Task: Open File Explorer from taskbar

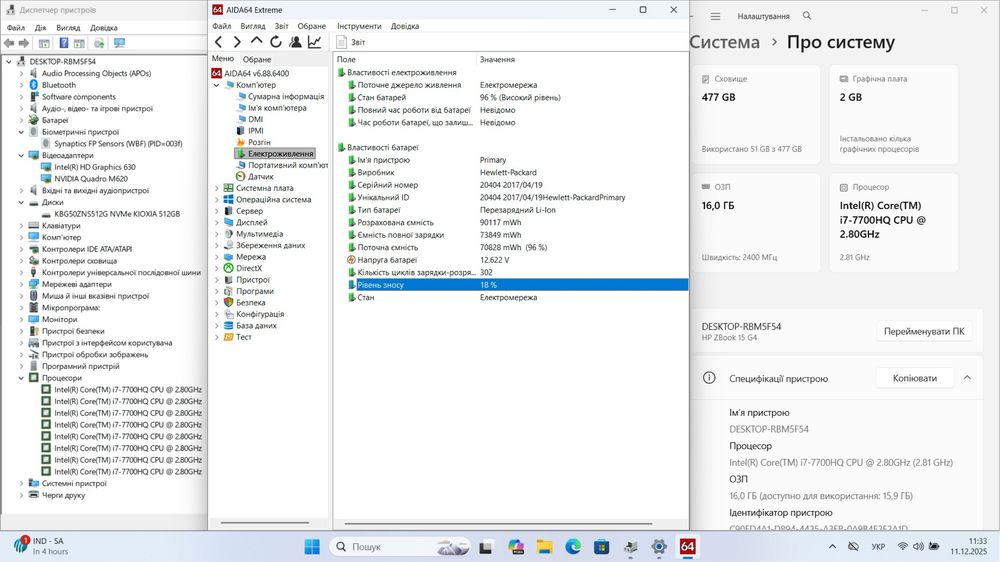Action: pos(544,547)
